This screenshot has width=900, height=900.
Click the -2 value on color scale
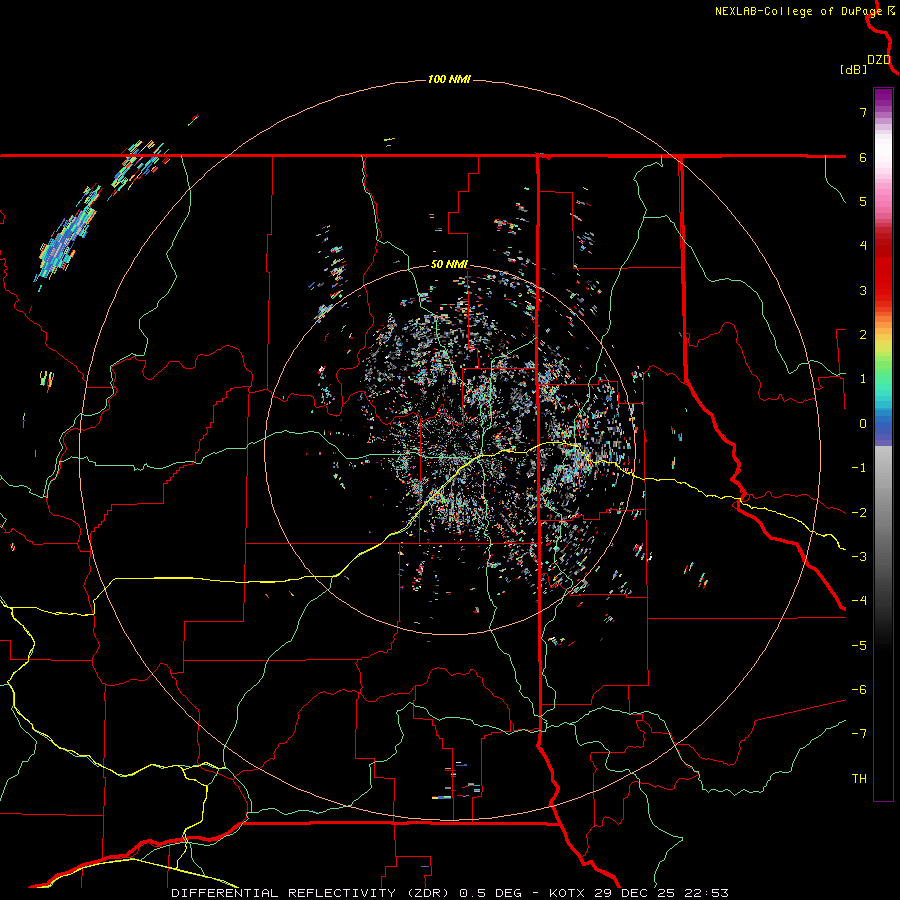point(859,513)
